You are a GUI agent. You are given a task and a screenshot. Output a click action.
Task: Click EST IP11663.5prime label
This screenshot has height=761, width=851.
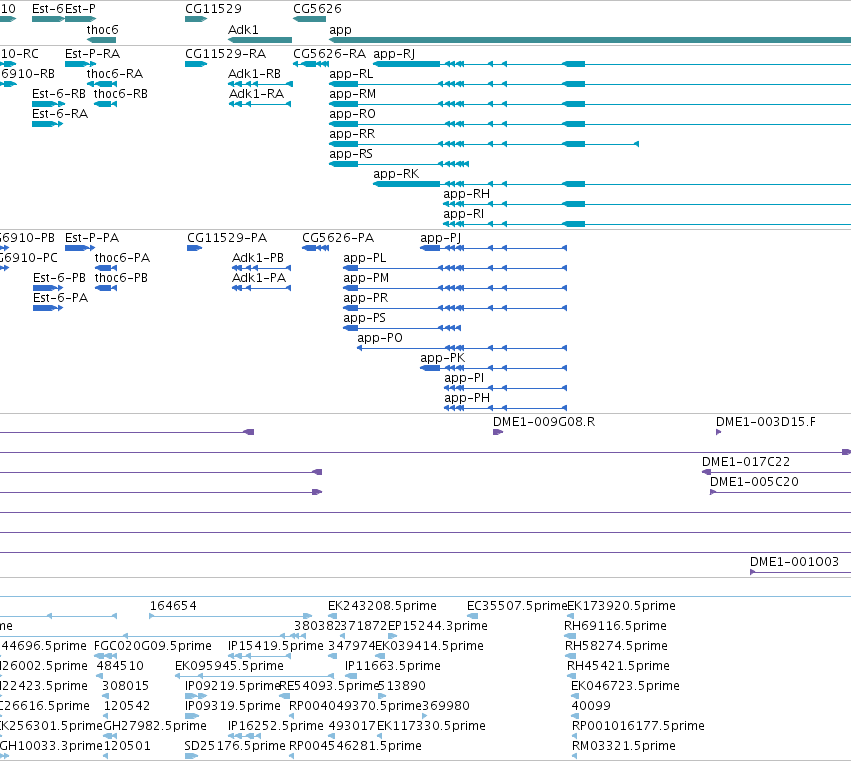(x=393, y=666)
